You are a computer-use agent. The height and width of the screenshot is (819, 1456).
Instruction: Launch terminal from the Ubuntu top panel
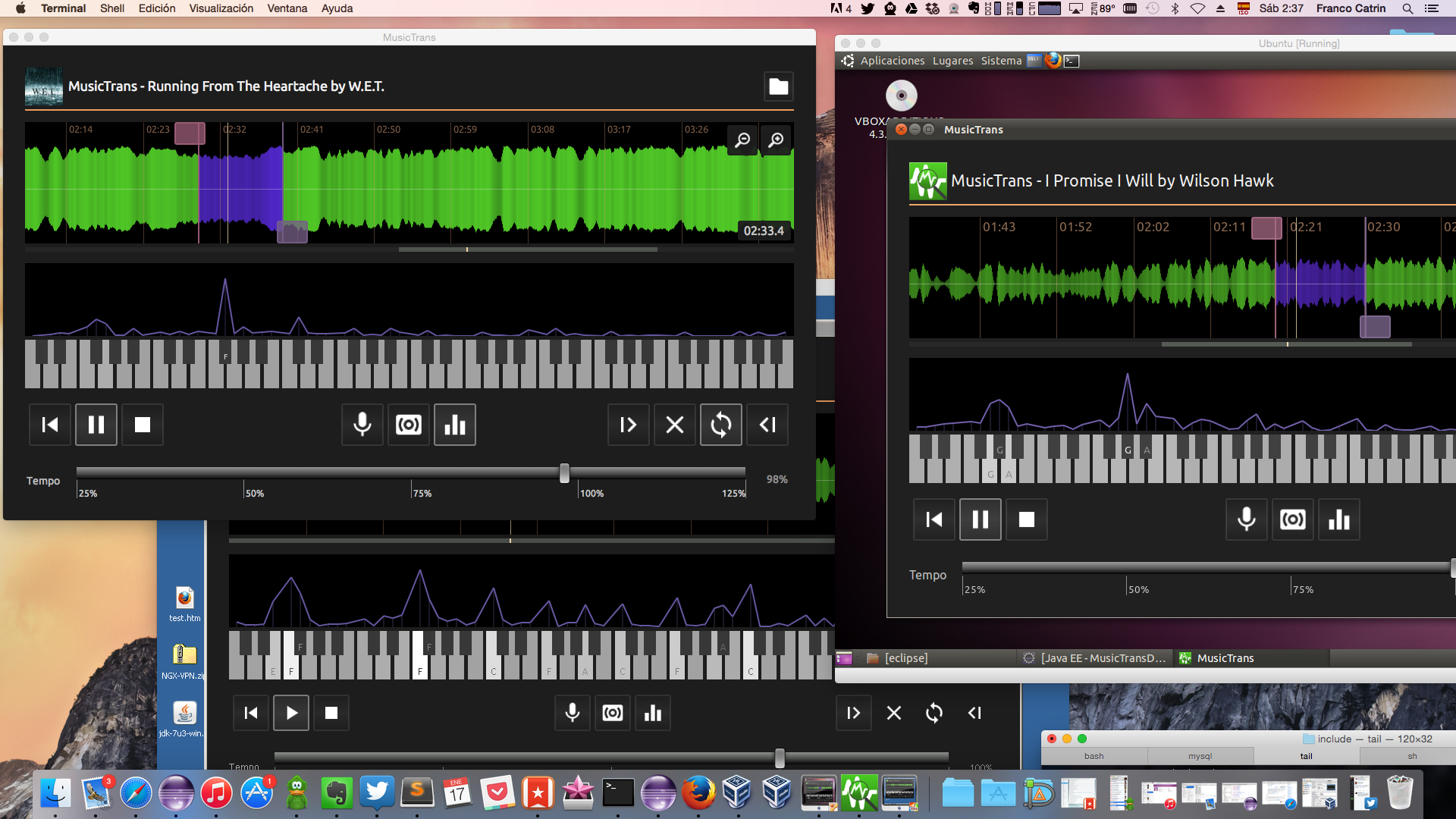[1072, 61]
